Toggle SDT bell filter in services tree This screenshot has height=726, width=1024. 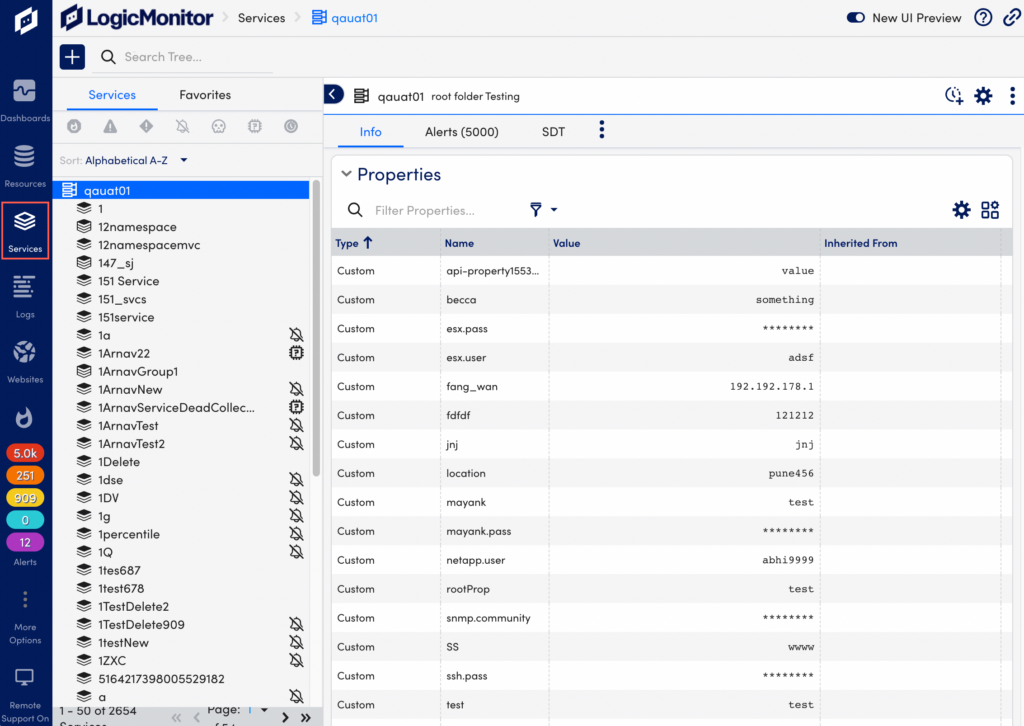coord(182,126)
